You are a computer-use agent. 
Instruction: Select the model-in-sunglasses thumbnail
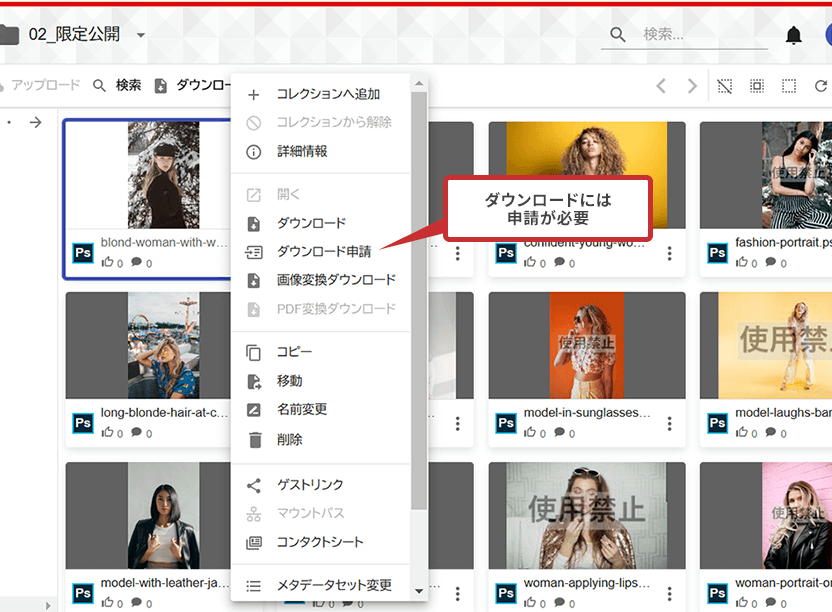pos(587,345)
